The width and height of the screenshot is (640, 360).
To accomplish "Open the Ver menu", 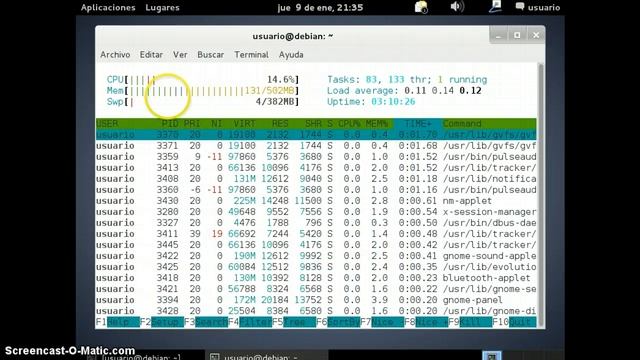I will (x=180, y=55).
